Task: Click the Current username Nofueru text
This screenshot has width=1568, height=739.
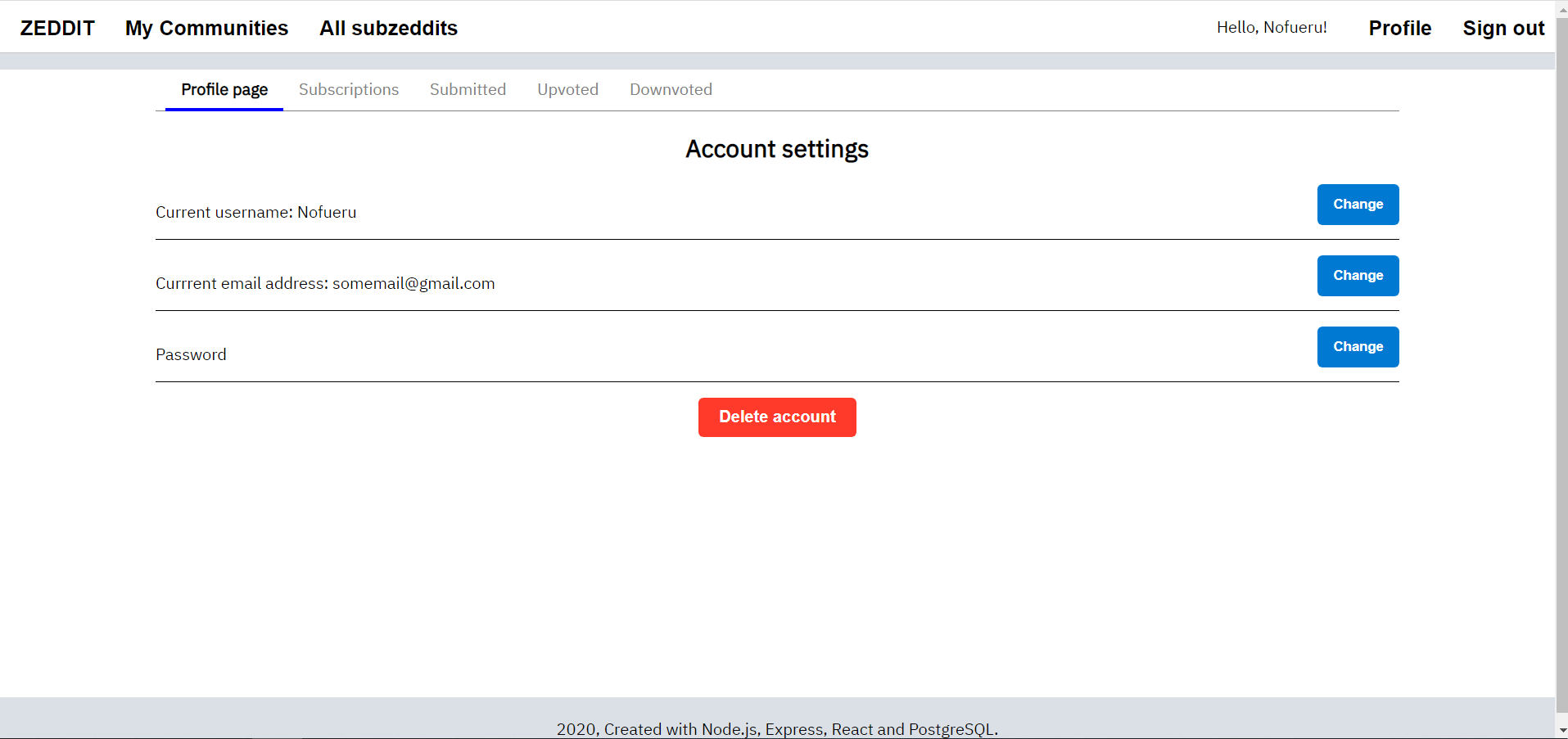Action: (x=256, y=212)
